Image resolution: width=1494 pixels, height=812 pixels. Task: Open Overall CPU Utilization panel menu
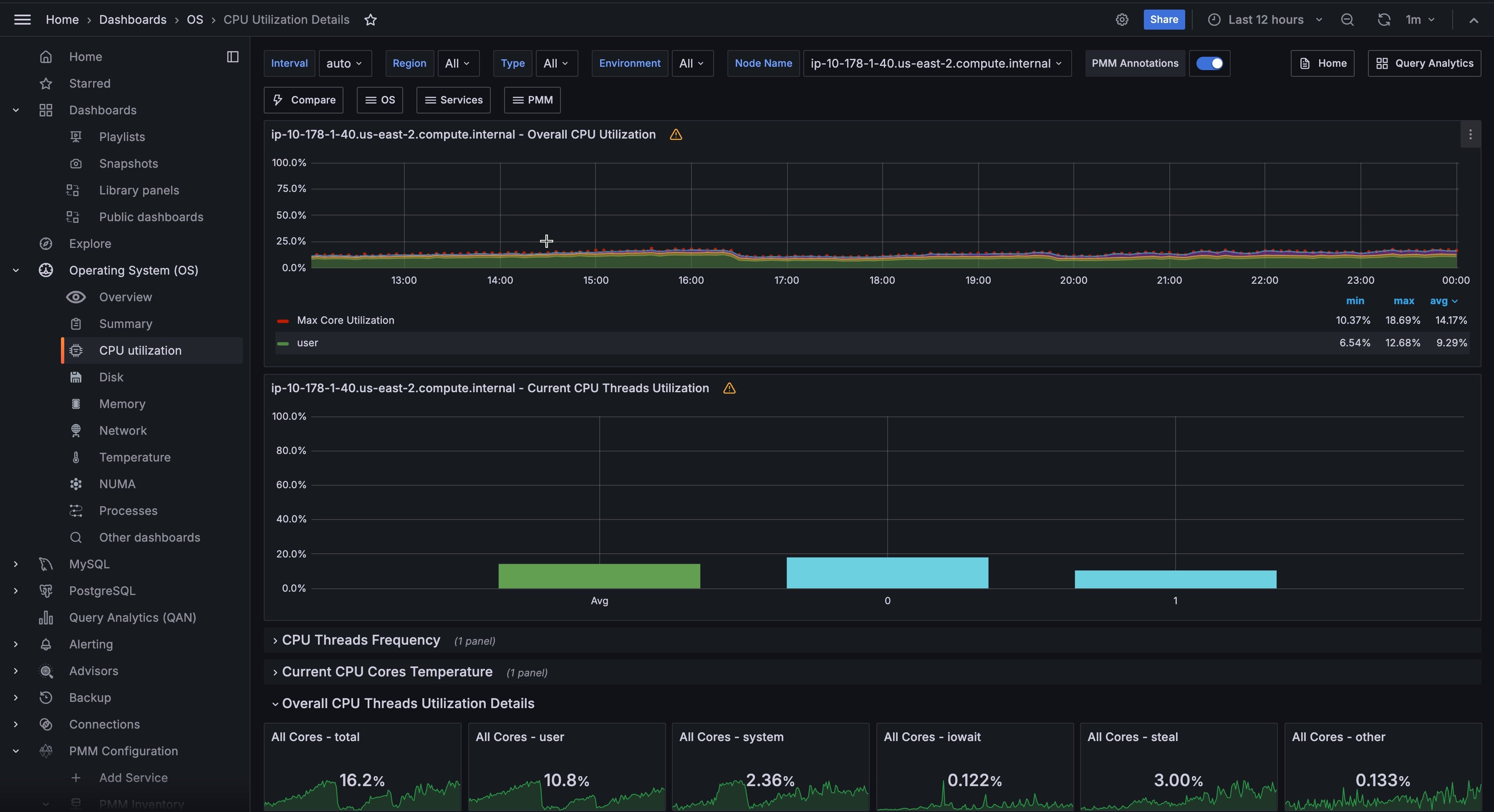tap(1470, 134)
